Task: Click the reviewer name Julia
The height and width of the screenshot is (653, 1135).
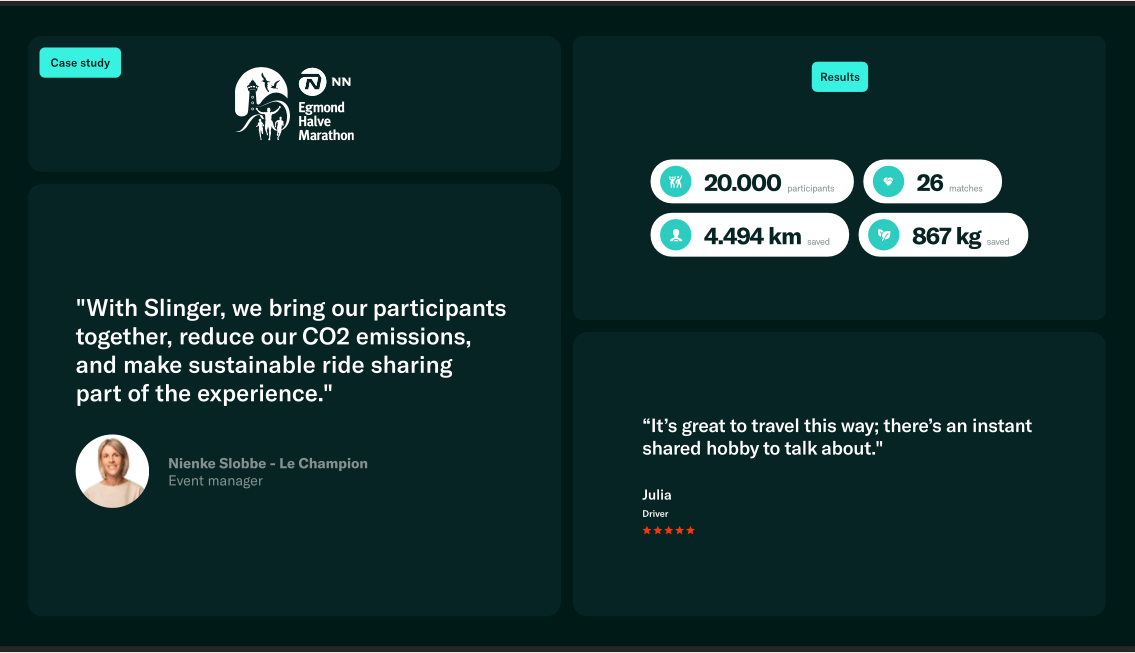Action: (x=657, y=495)
